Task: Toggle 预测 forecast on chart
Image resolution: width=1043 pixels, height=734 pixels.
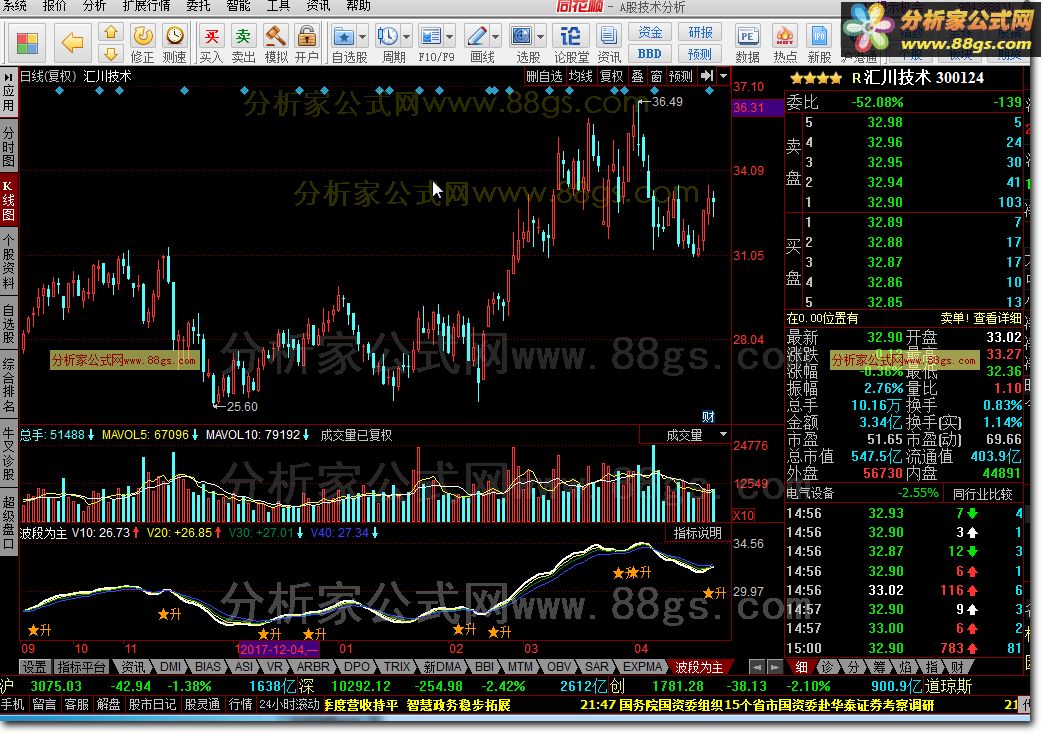Action: point(680,76)
